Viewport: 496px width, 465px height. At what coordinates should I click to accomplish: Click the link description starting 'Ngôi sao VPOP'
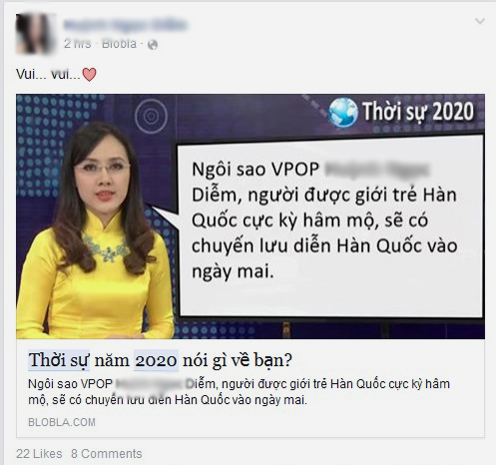239,392
